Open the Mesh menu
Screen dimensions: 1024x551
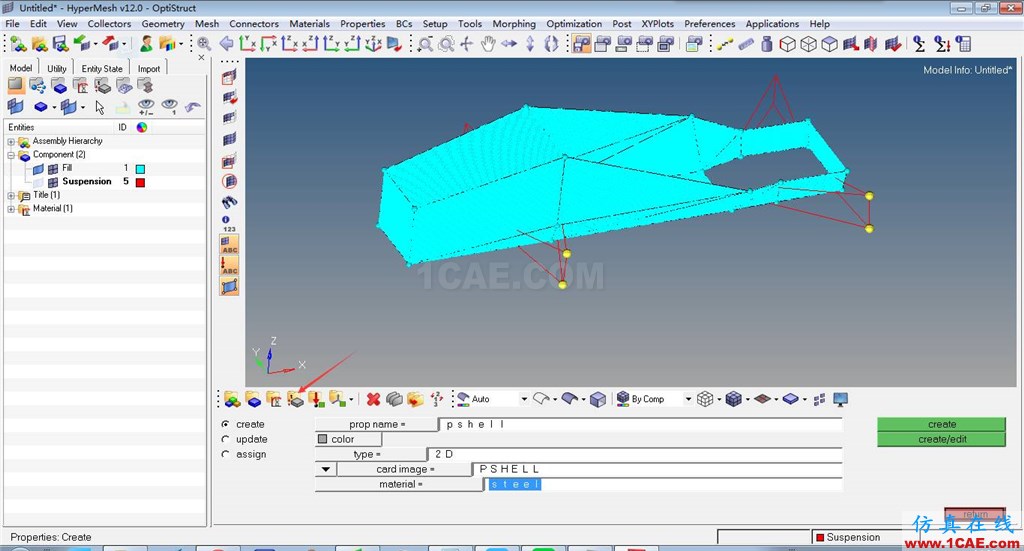pos(207,24)
